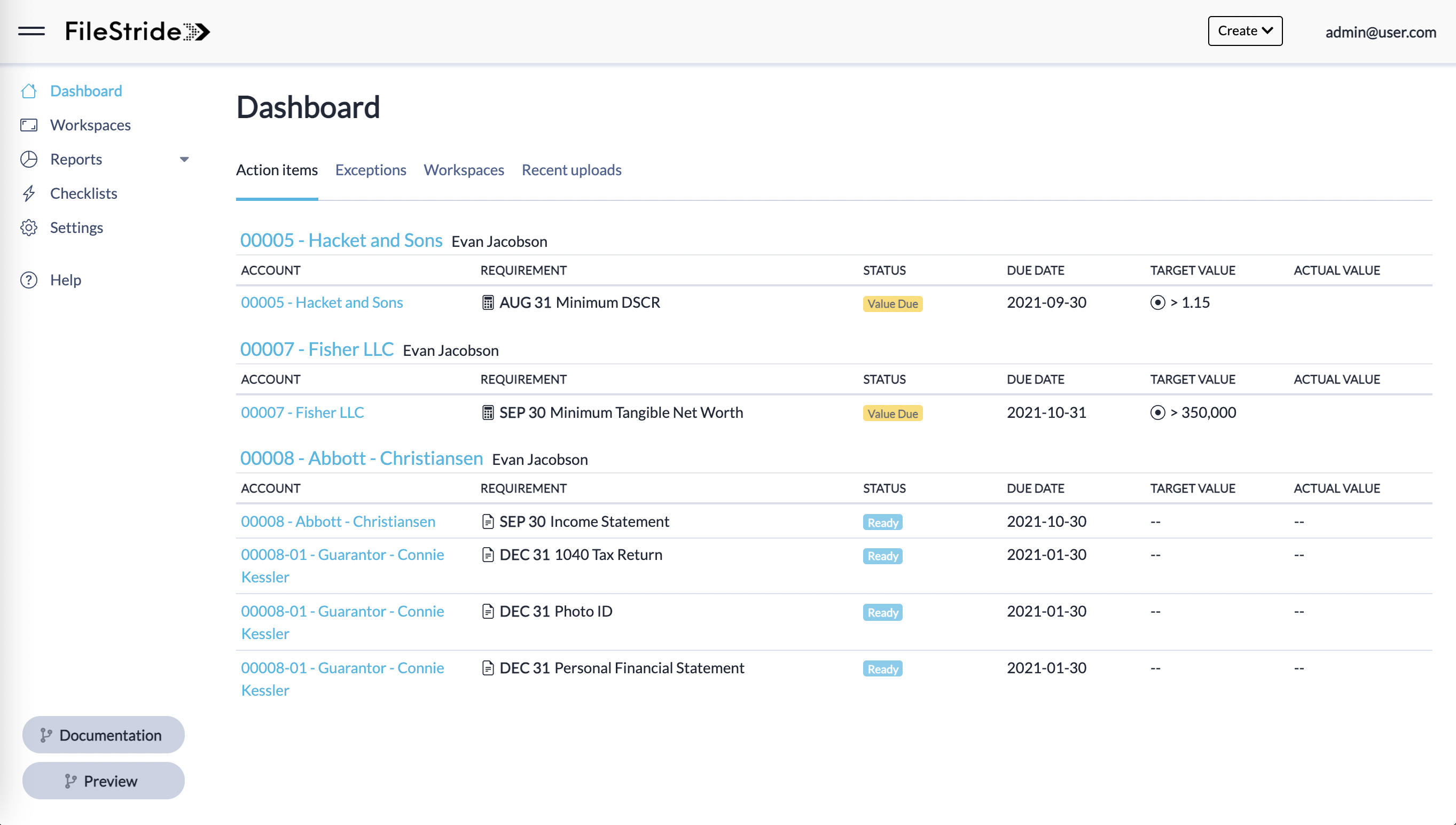Expand the Reports section chevron
Image resolution: width=1456 pixels, height=825 pixels.
184,159
